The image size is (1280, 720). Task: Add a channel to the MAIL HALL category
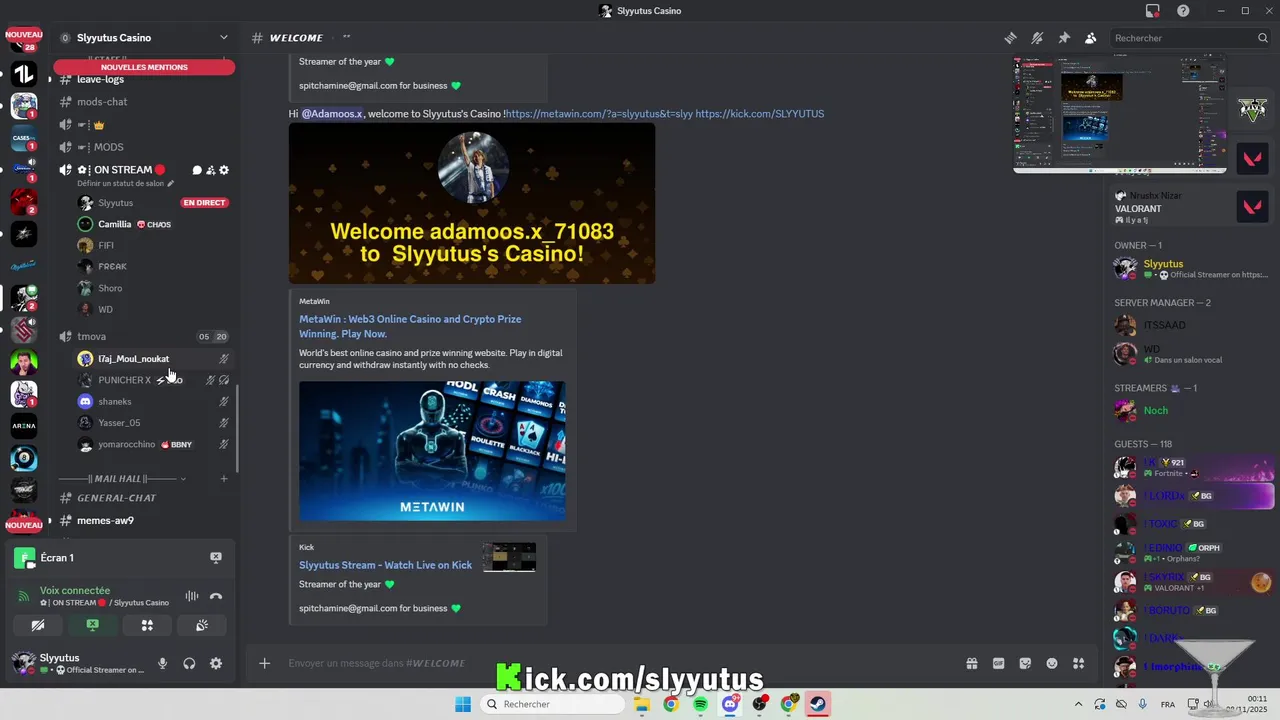coord(224,479)
